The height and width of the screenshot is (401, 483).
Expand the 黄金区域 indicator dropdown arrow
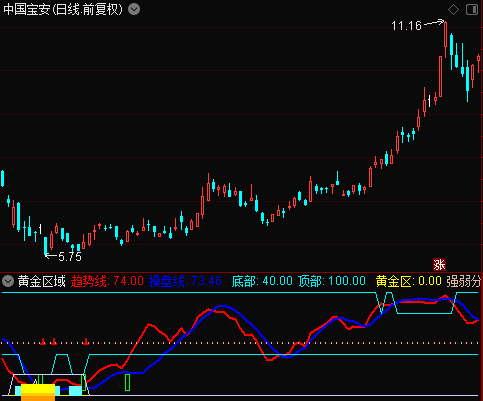tap(8, 281)
